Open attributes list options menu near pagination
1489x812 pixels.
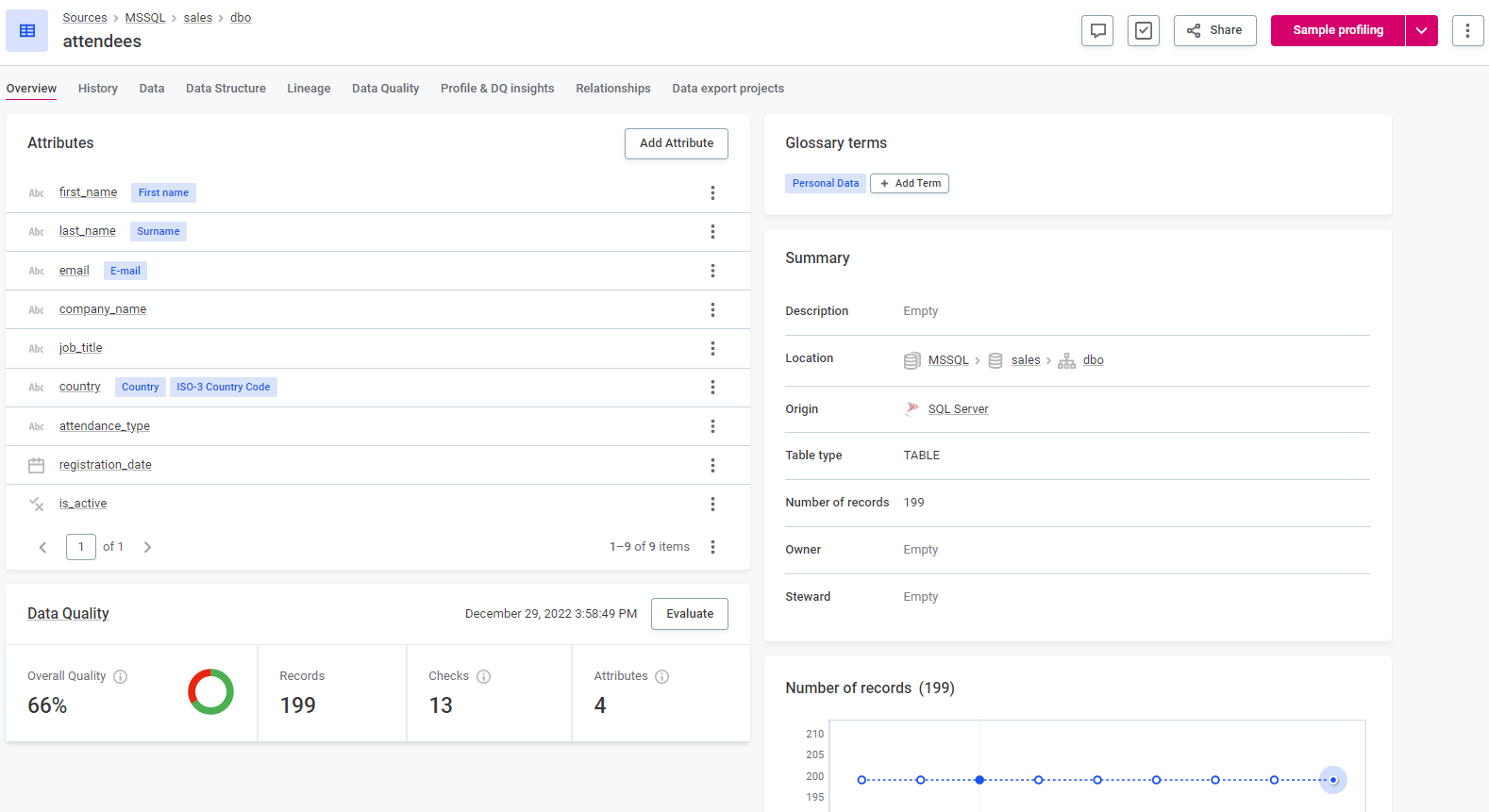tap(712, 547)
